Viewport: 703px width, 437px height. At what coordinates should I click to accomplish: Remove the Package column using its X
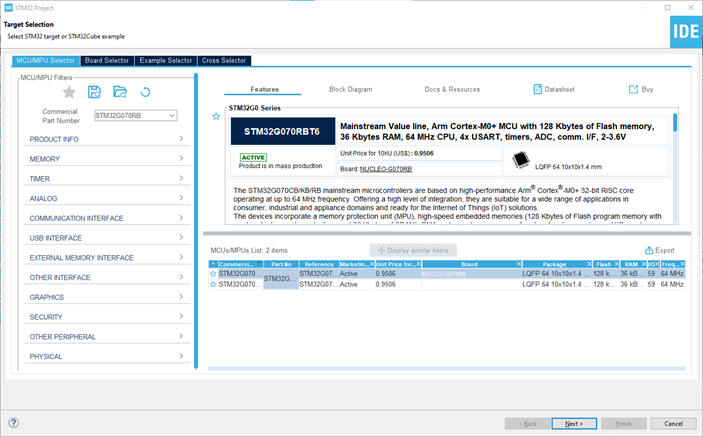[590, 264]
